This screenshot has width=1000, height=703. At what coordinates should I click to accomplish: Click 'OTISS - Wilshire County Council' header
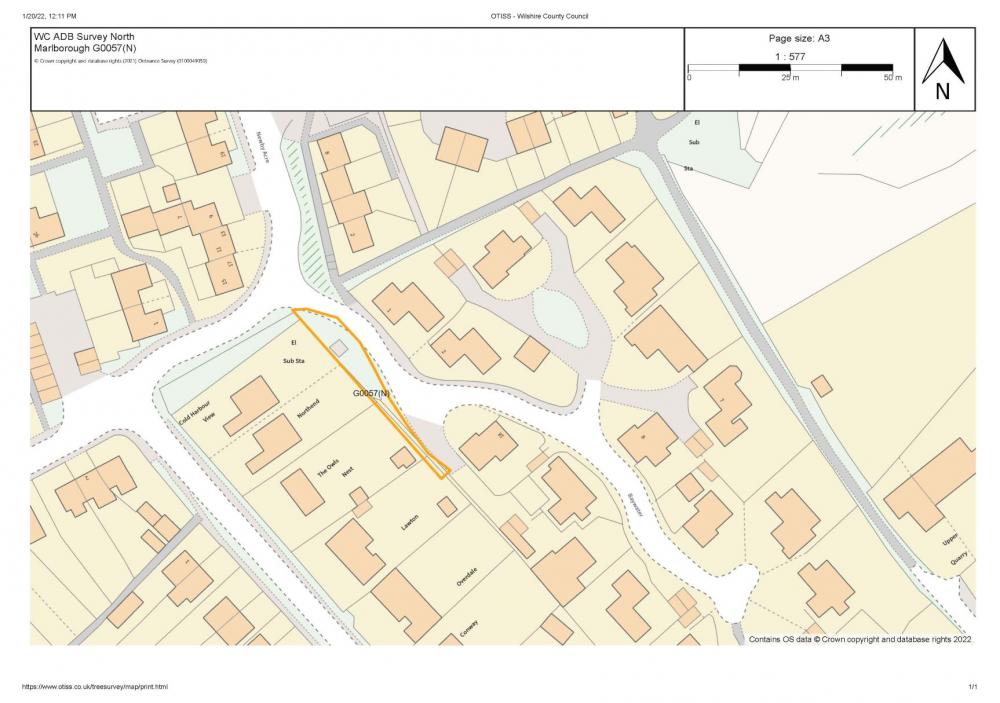pyautogui.click(x=537, y=16)
